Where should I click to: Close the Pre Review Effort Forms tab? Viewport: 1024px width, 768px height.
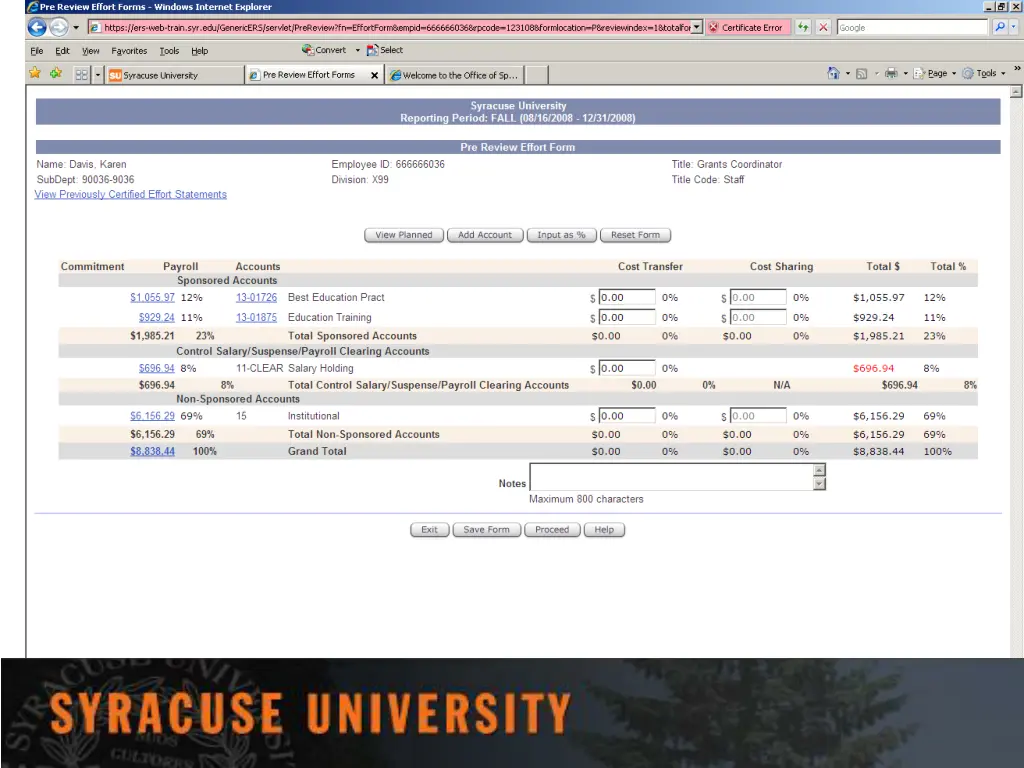374,75
